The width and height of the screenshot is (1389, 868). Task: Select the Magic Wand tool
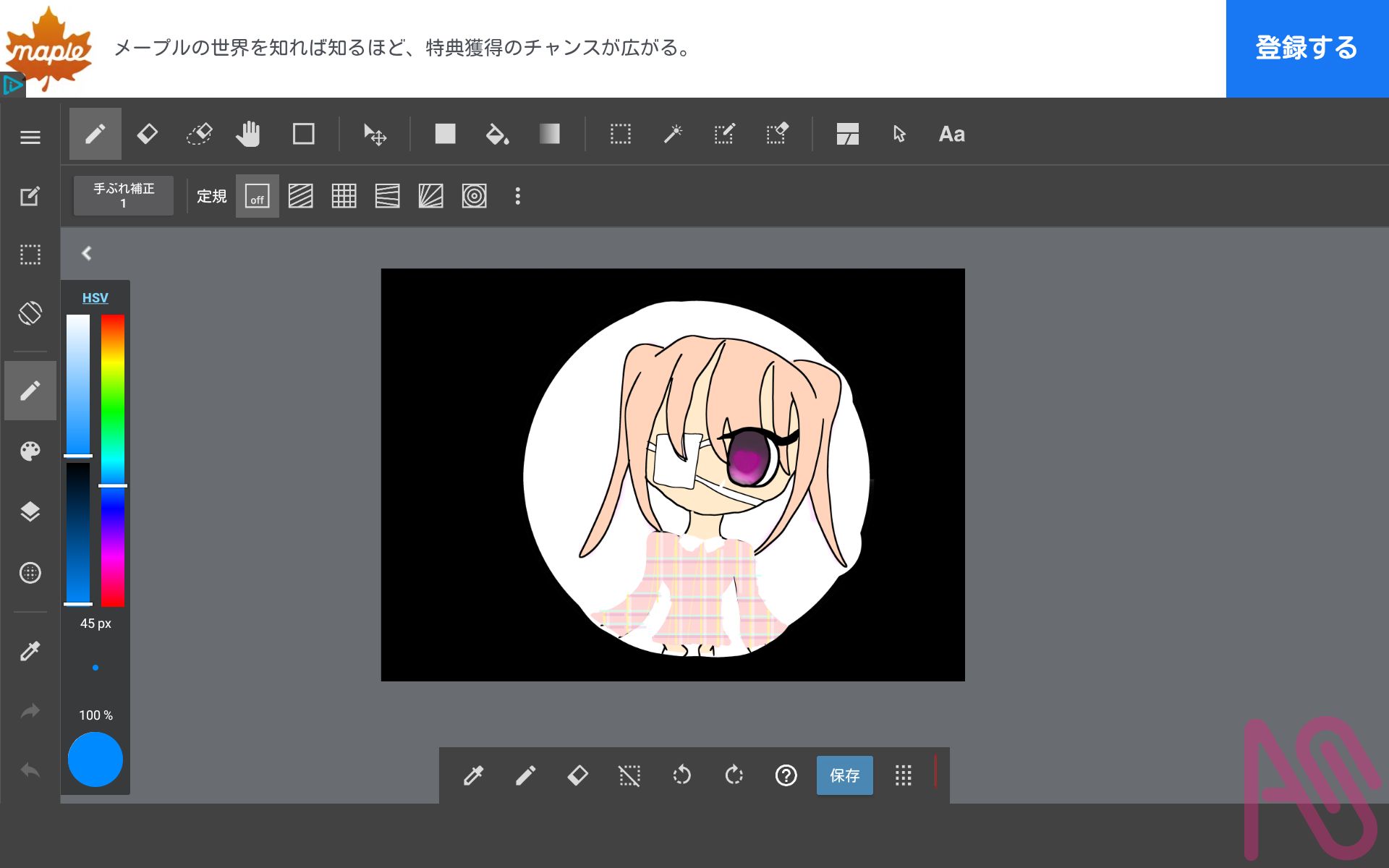[x=673, y=135]
